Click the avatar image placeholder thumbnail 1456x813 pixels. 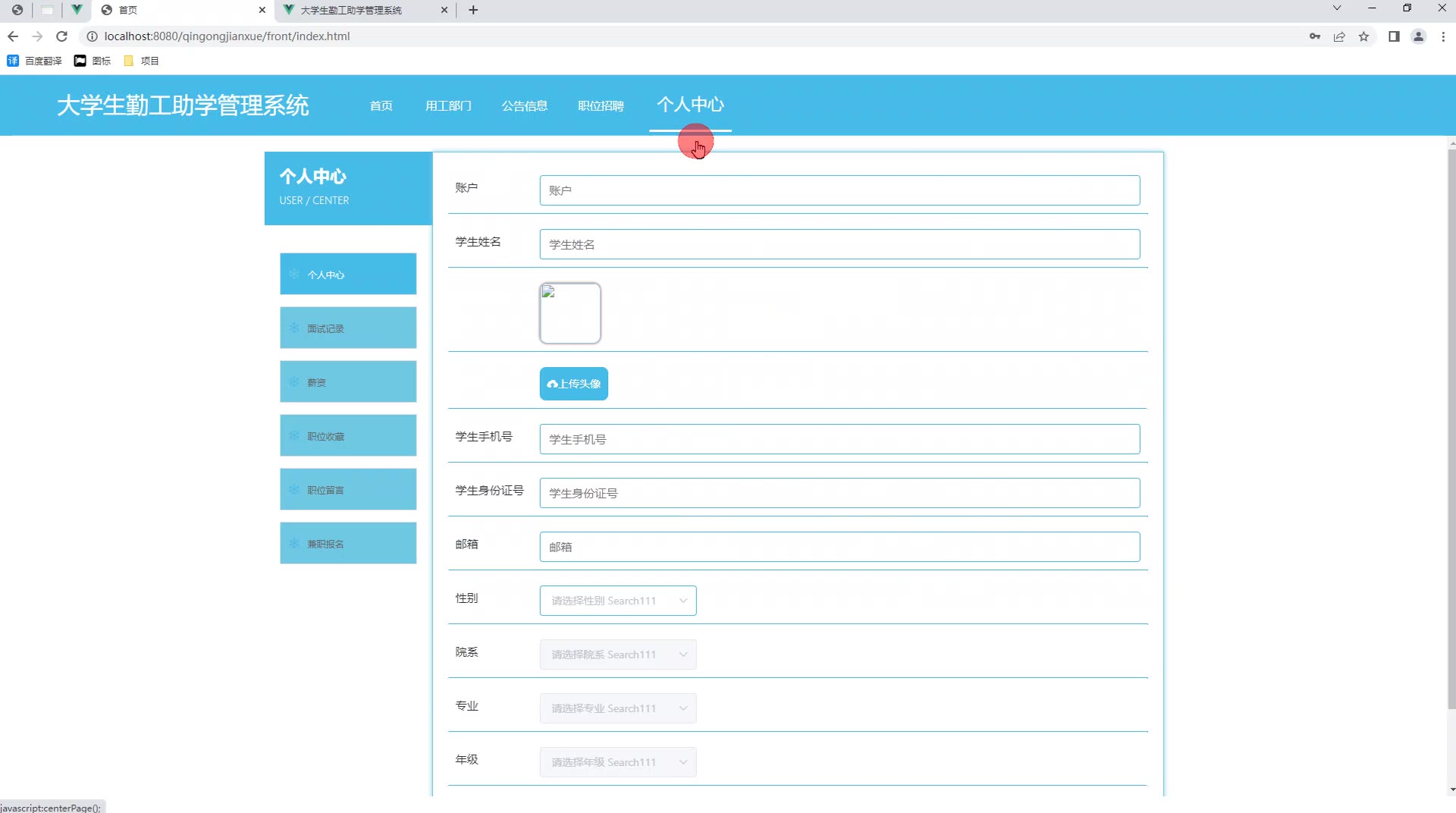click(570, 313)
